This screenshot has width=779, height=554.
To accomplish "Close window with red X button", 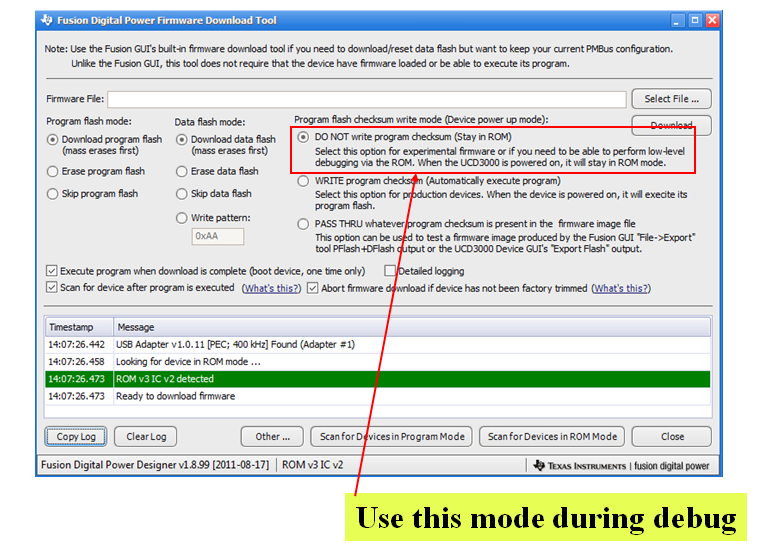I will pos(712,20).
